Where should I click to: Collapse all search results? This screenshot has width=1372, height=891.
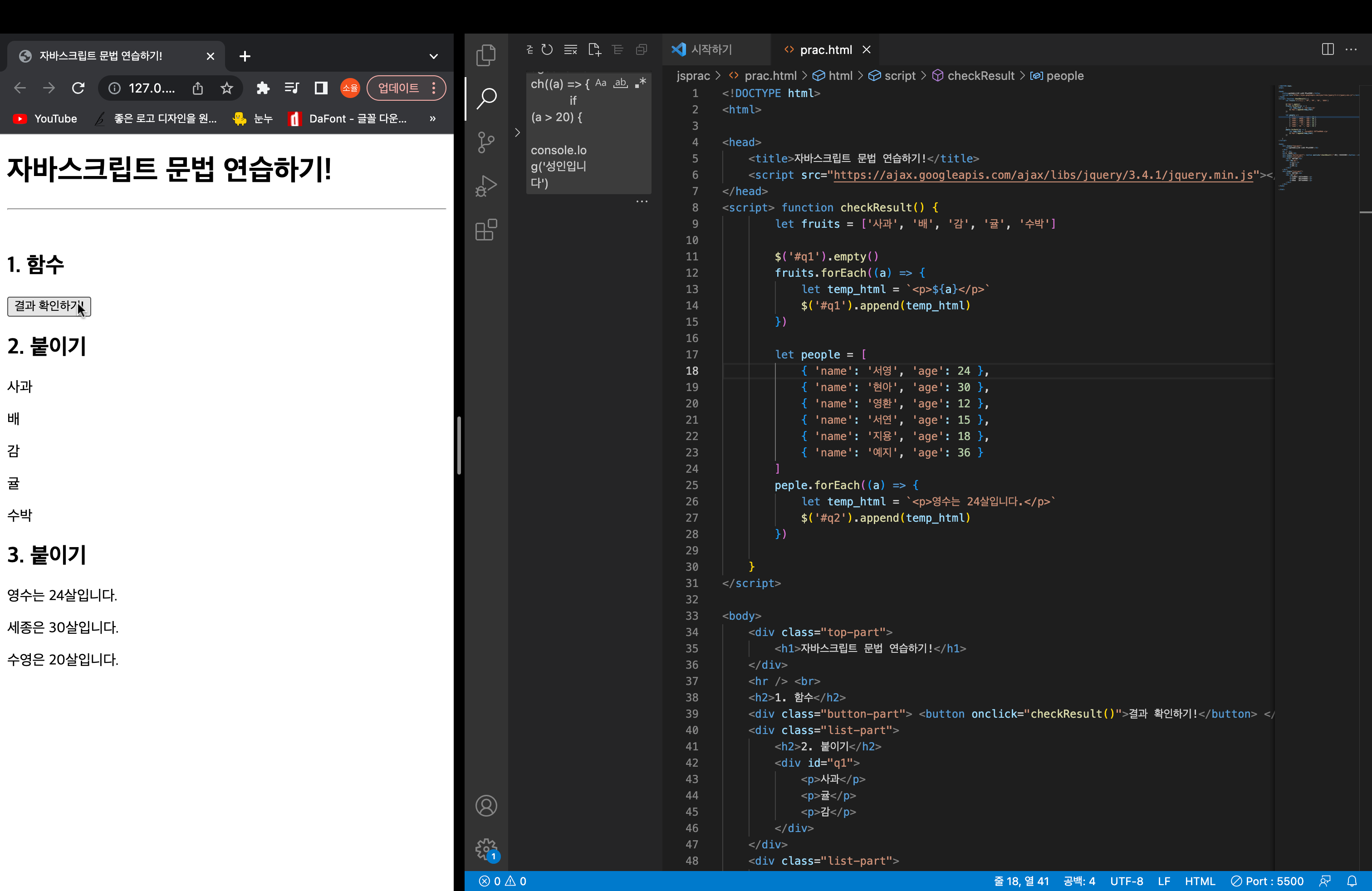tap(641, 49)
